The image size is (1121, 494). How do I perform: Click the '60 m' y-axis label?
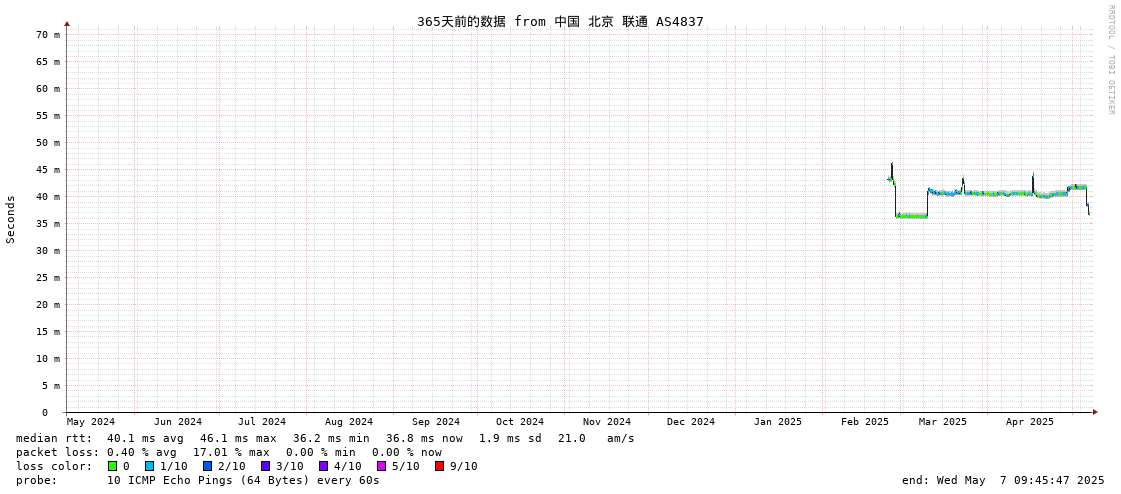click(48, 89)
